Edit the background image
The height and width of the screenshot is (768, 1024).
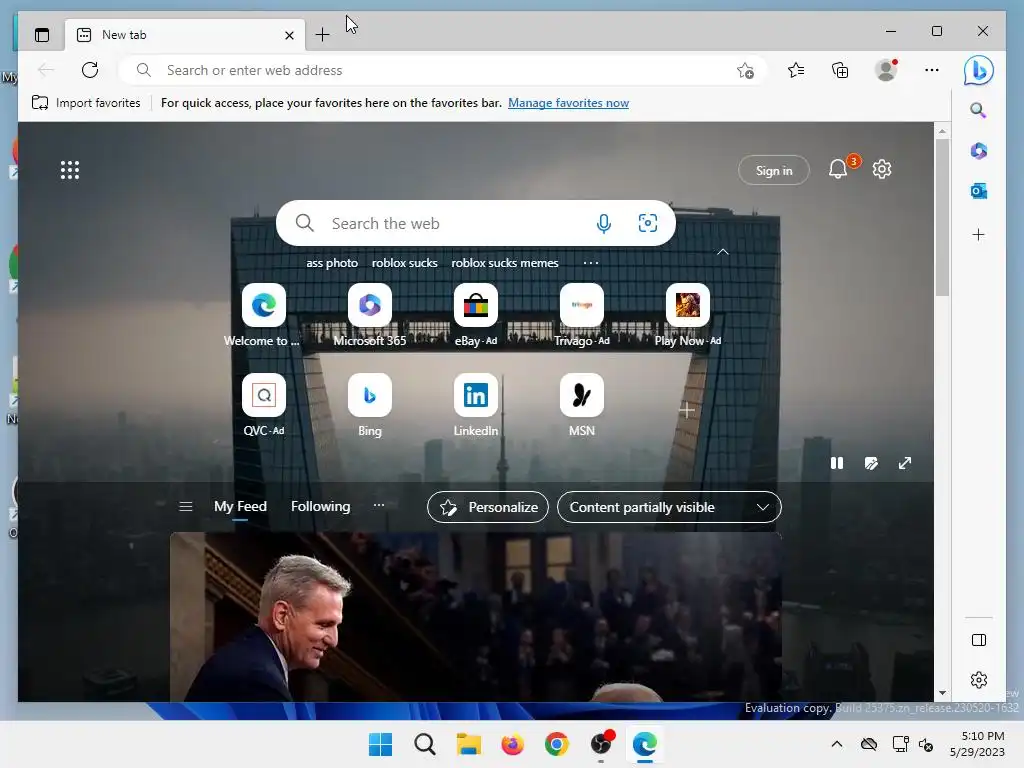pyautogui.click(x=871, y=463)
